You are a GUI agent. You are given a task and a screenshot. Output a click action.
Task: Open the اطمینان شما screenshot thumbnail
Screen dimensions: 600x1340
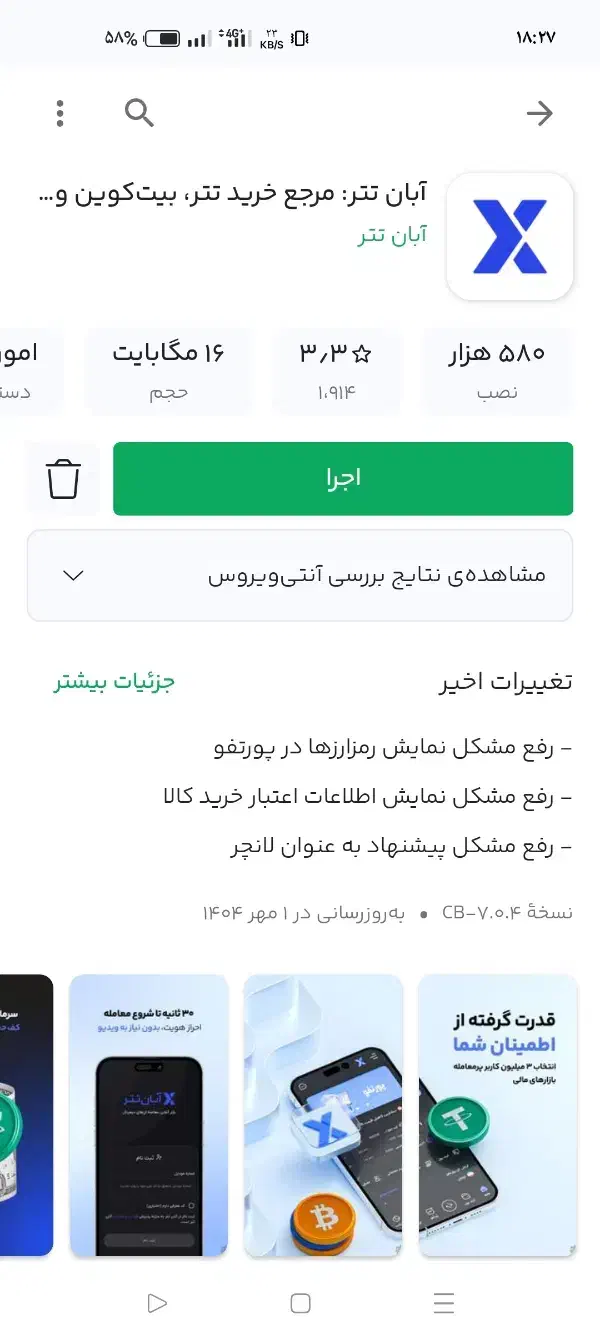coord(497,1115)
